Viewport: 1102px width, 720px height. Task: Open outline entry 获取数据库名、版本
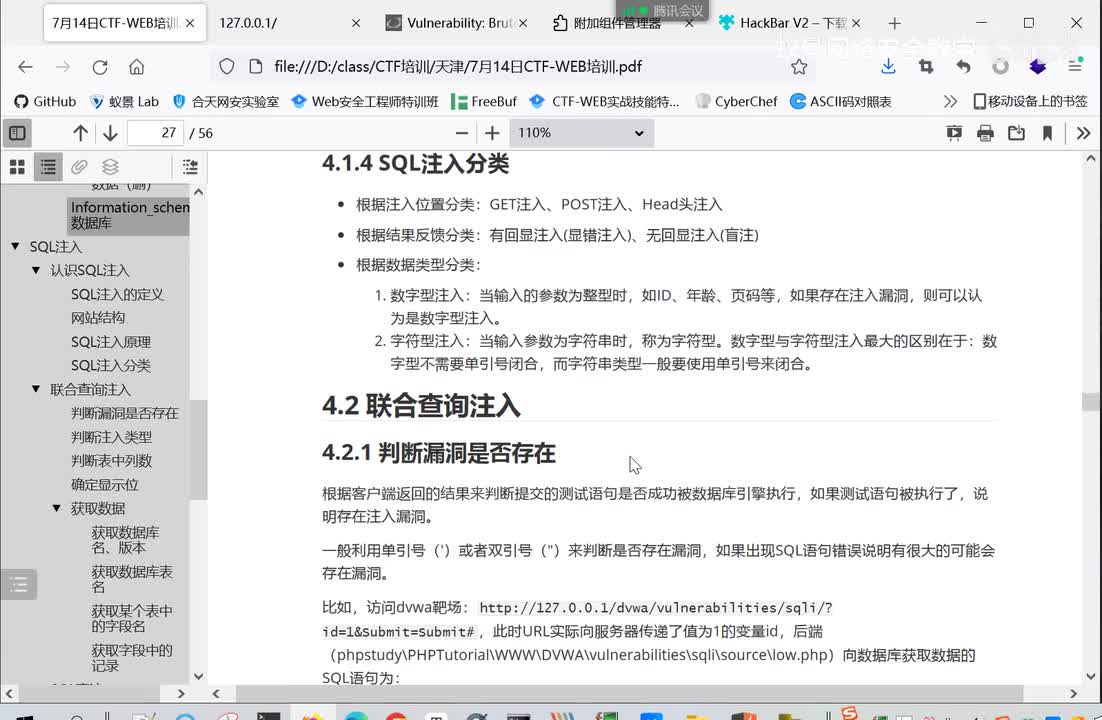pyautogui.click(x=125, y=539)
